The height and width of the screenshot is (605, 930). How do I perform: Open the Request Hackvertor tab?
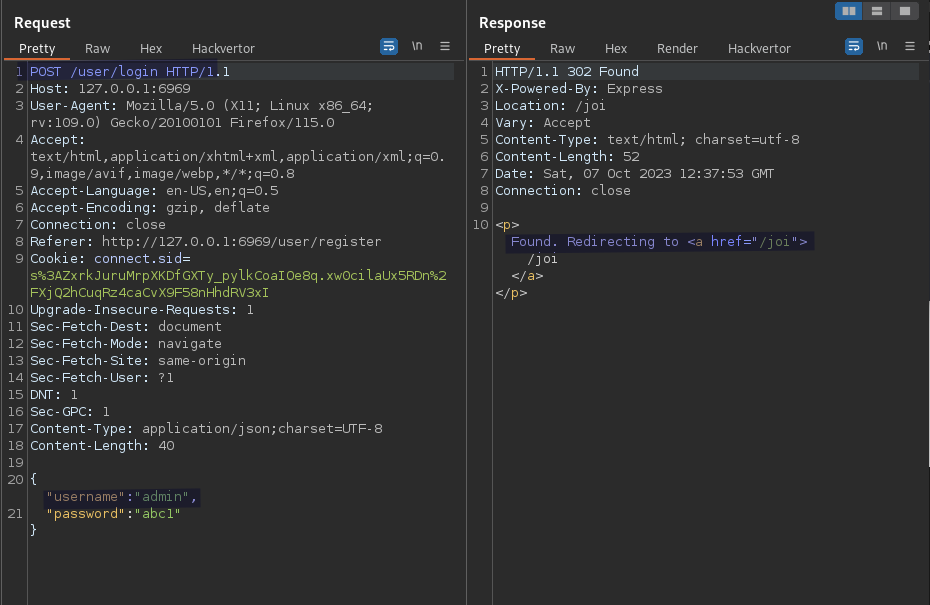click(223, 49)
